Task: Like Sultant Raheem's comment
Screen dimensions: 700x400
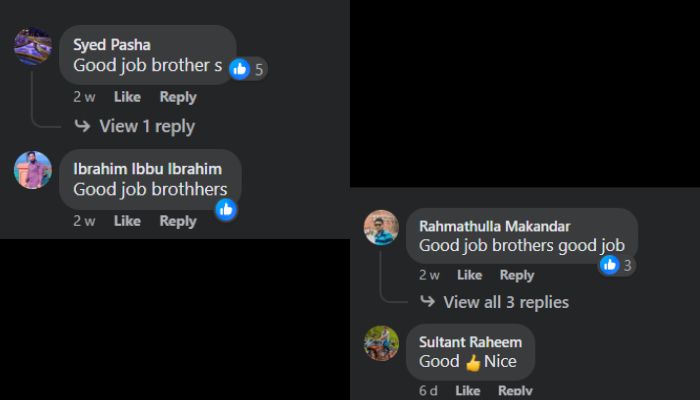Action: point(468,391)
